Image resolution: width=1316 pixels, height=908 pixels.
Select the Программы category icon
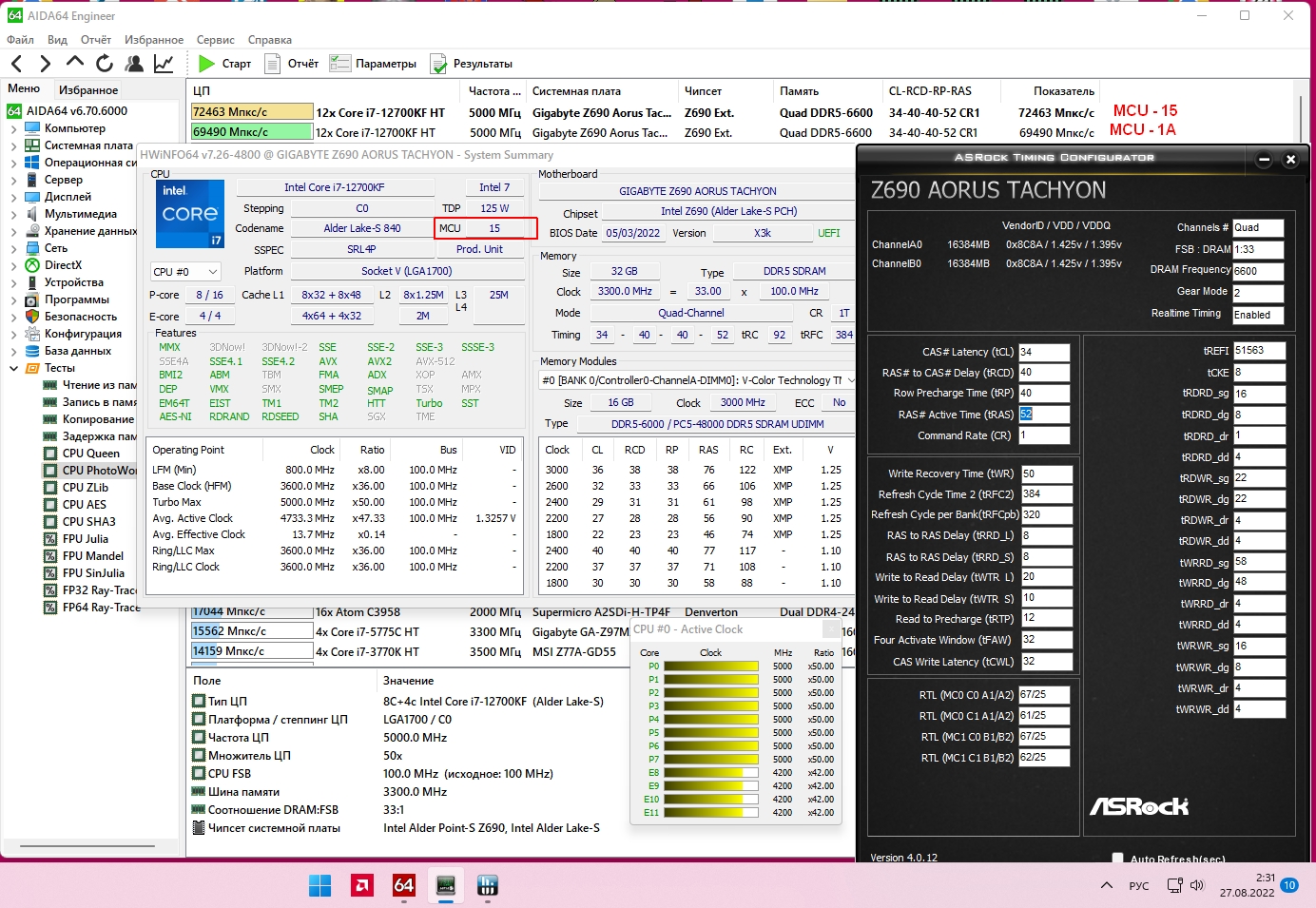pyautogui.click(x=32, y=299)
